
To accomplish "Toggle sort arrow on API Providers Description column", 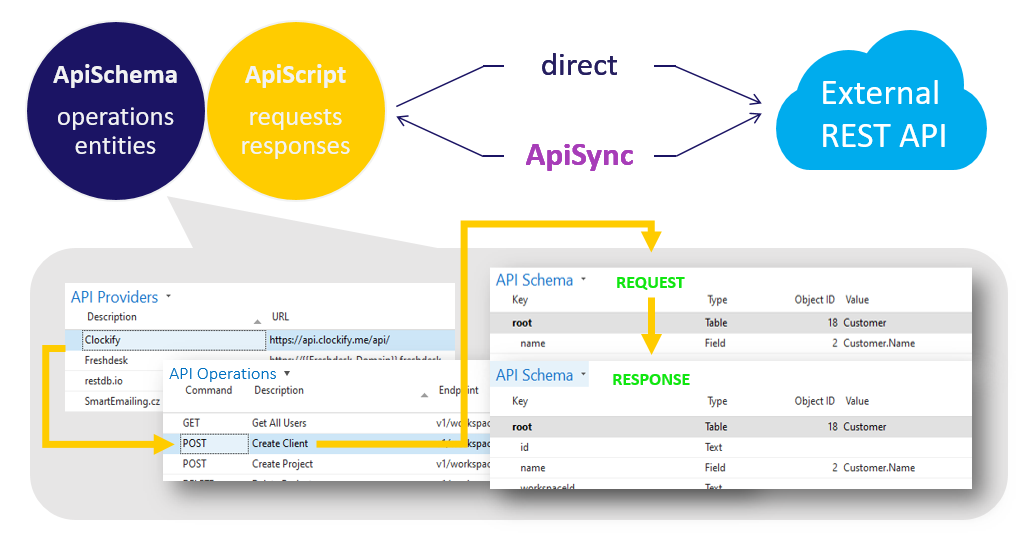I will click(257, 321).
